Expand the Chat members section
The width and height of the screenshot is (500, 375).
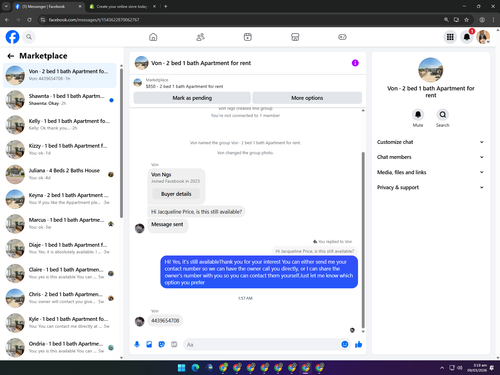pyautogui.click(x=430, y=157)
